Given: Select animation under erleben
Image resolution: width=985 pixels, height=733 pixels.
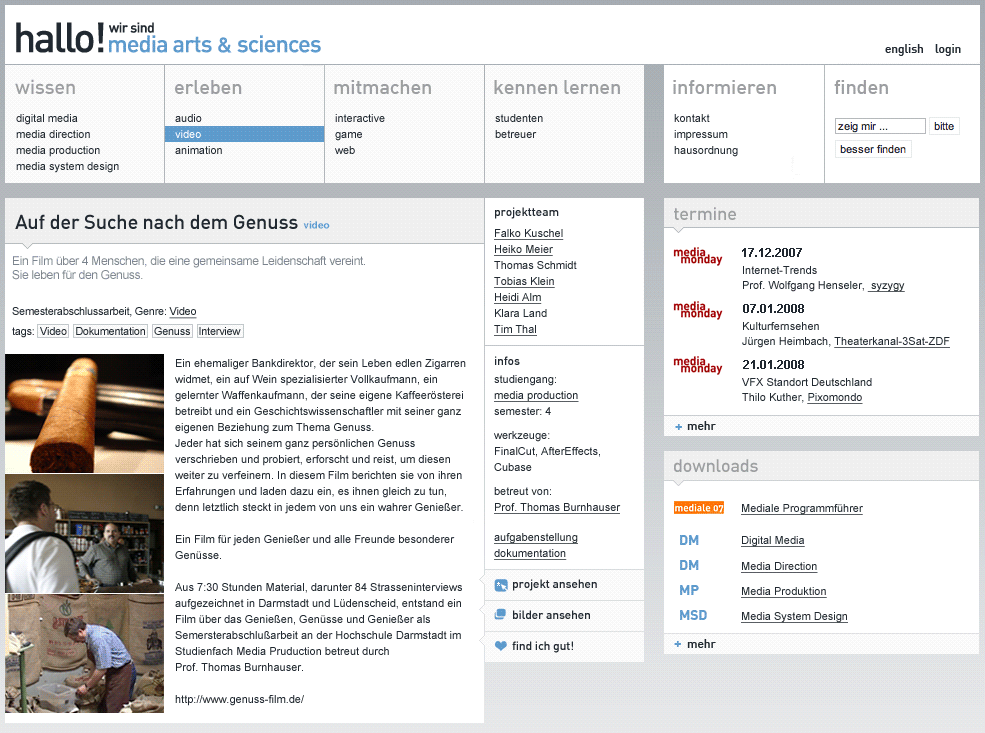Looking at the screenshot, I should 199,150.
